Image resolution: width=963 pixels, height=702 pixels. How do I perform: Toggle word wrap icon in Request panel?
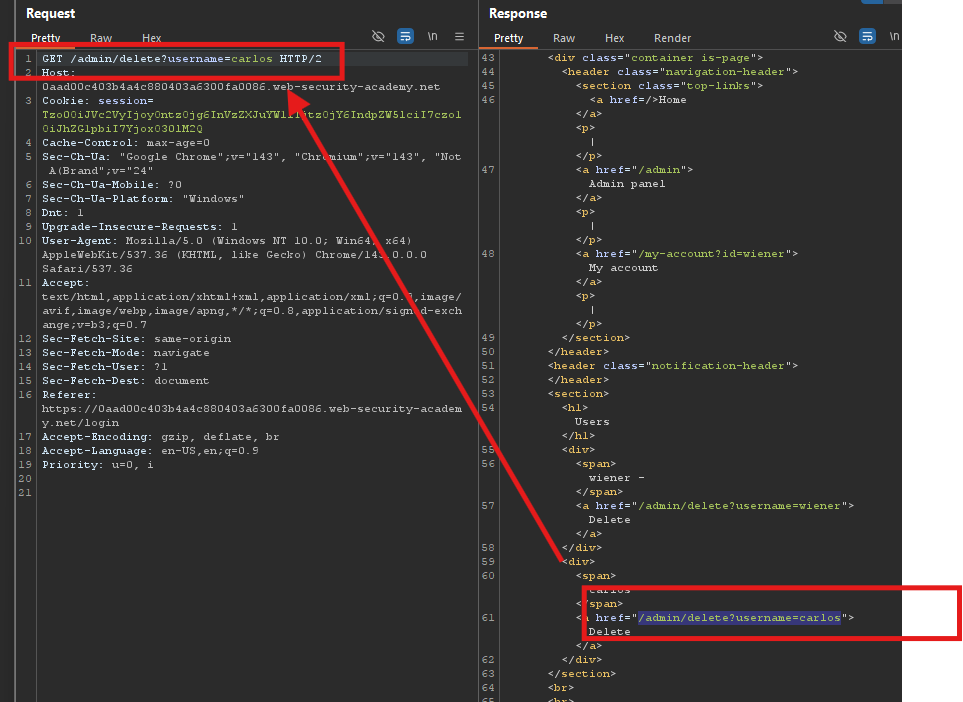[405, 37]
